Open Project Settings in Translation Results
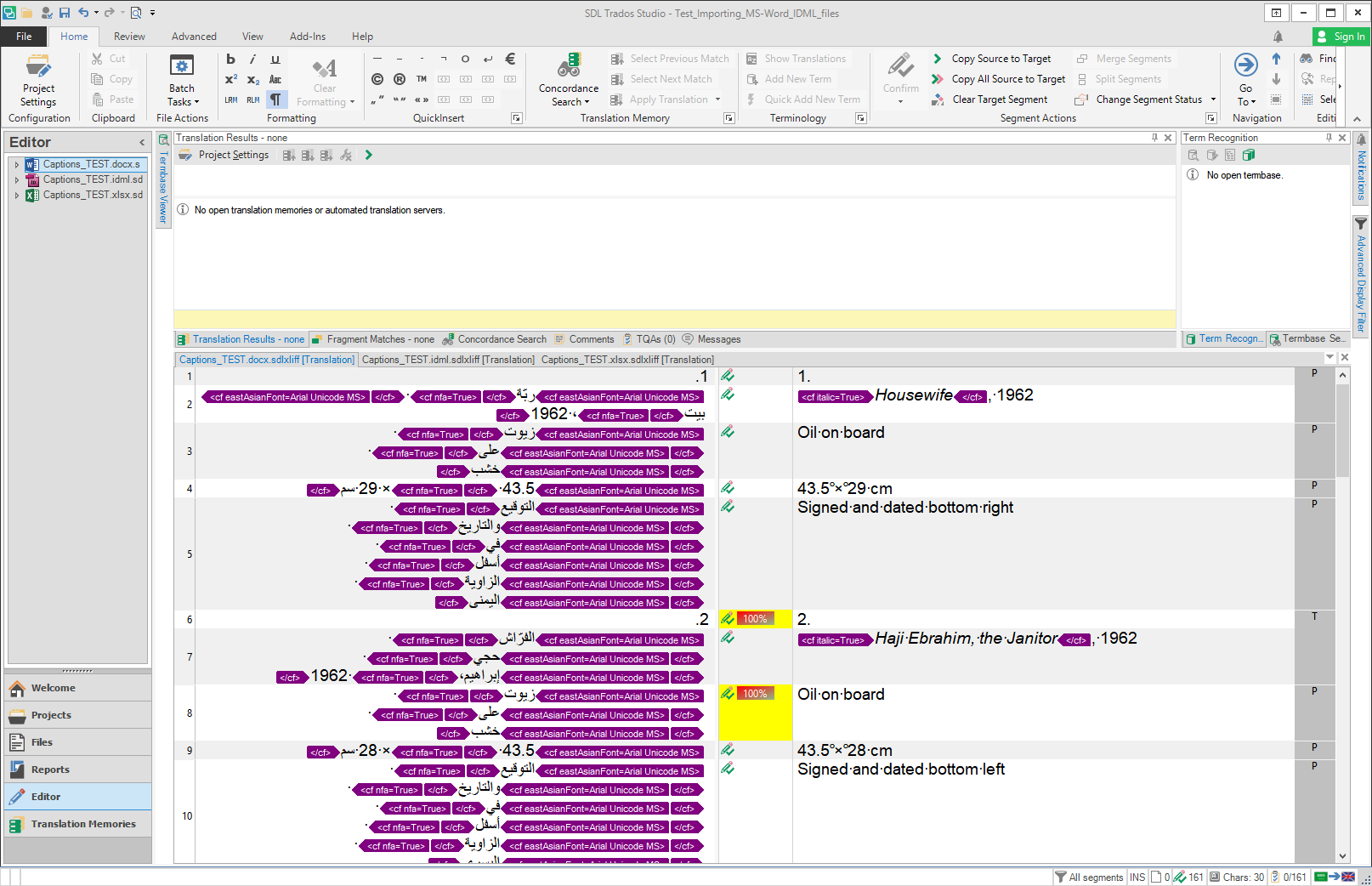This screenshot has height=886, width=1372. pos(224,155)
